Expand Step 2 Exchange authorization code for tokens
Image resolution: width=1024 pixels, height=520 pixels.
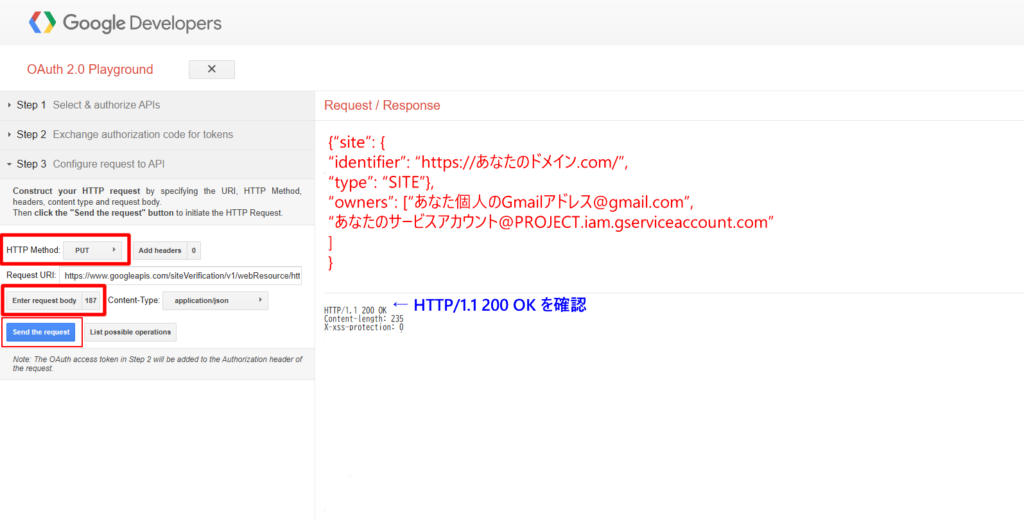(157, 135)
